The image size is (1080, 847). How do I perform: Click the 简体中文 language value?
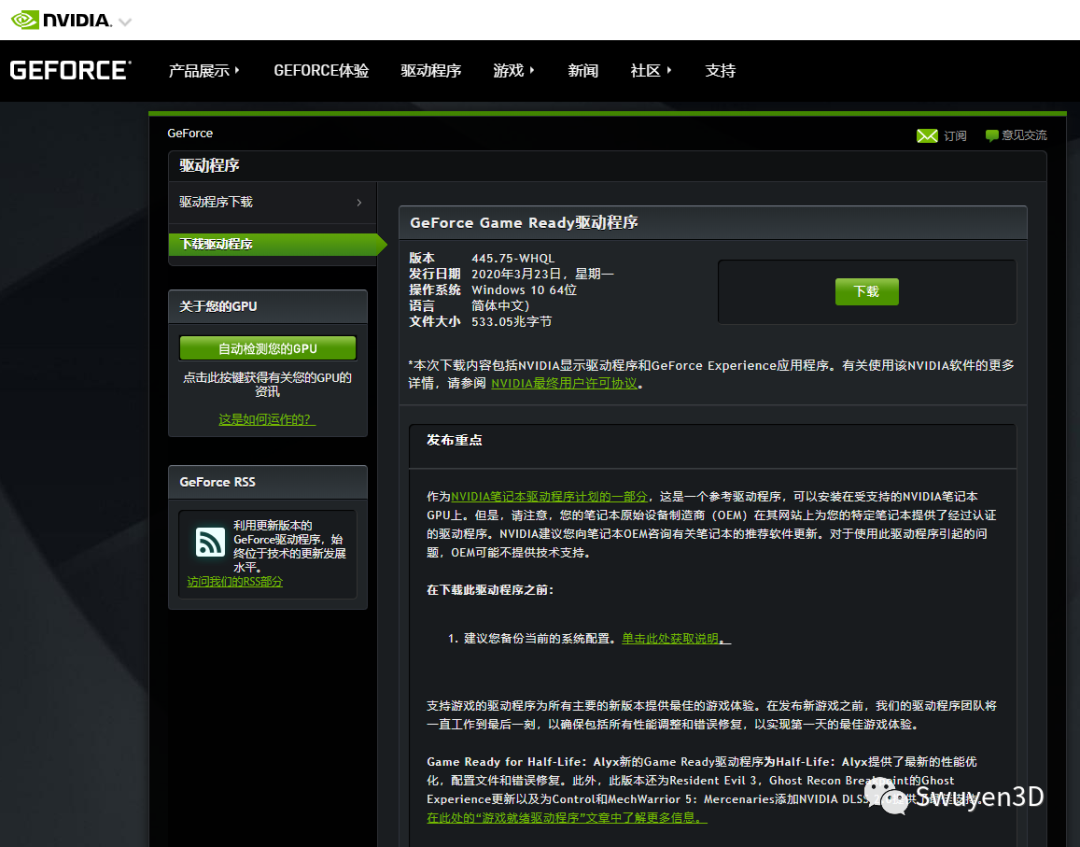[500, 306]
